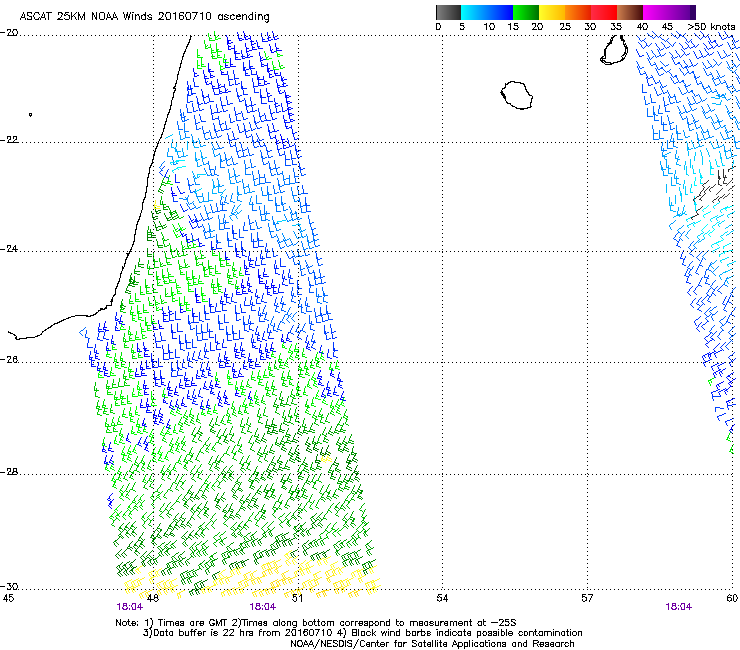Viewport: 740px width, 650px height.
Task: Click the cyan-blue 5-15 knots color segment
Action: (487, 12)
